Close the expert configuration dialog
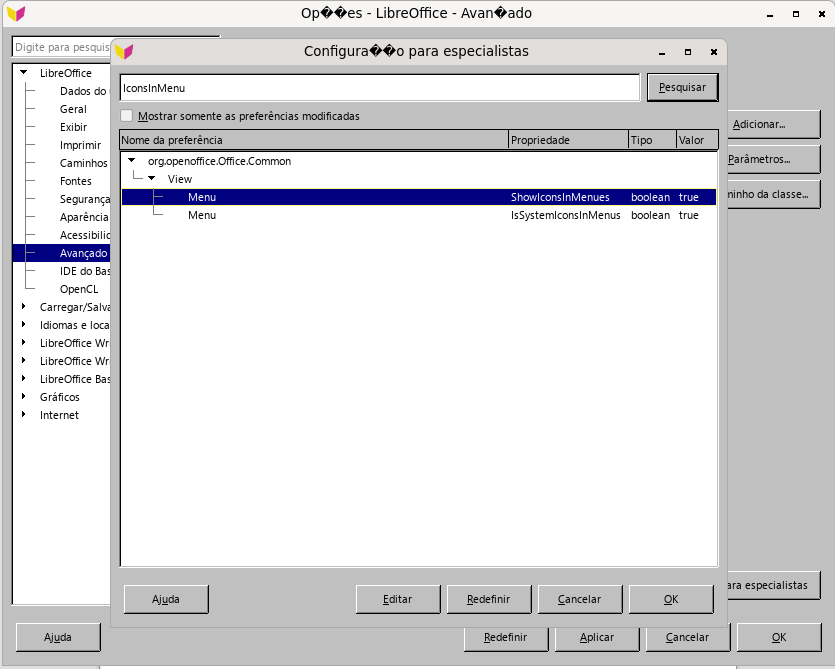The image size is (835, 669). coord(714,52)
